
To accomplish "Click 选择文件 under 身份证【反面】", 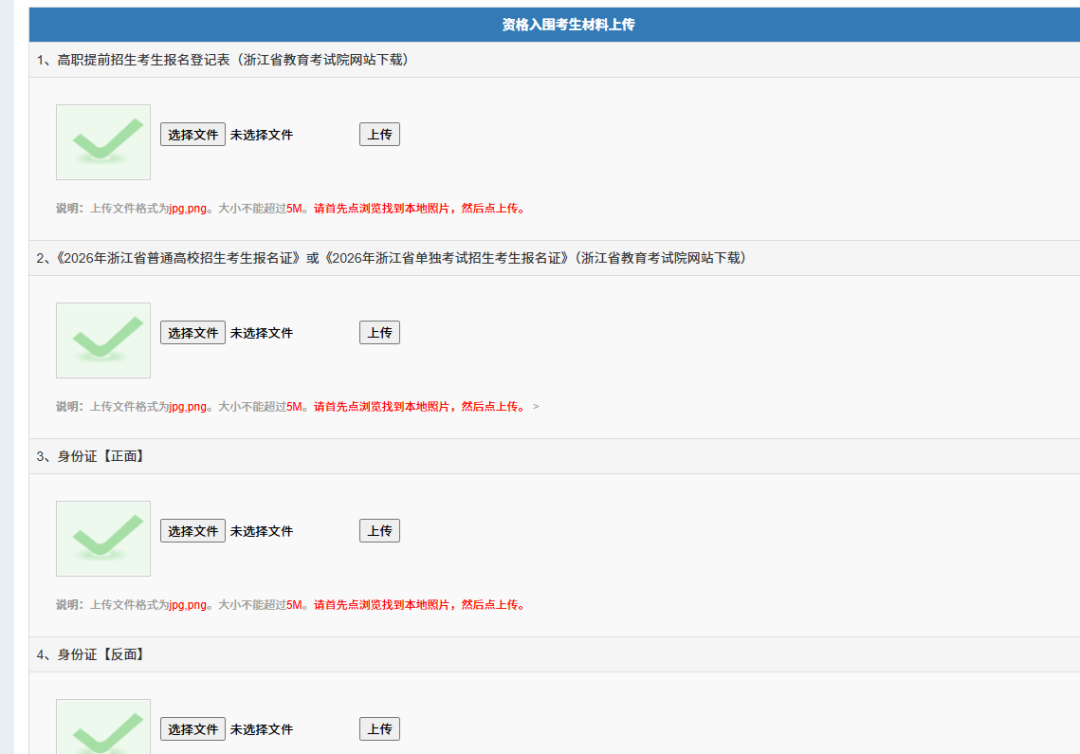I will 193,729.
